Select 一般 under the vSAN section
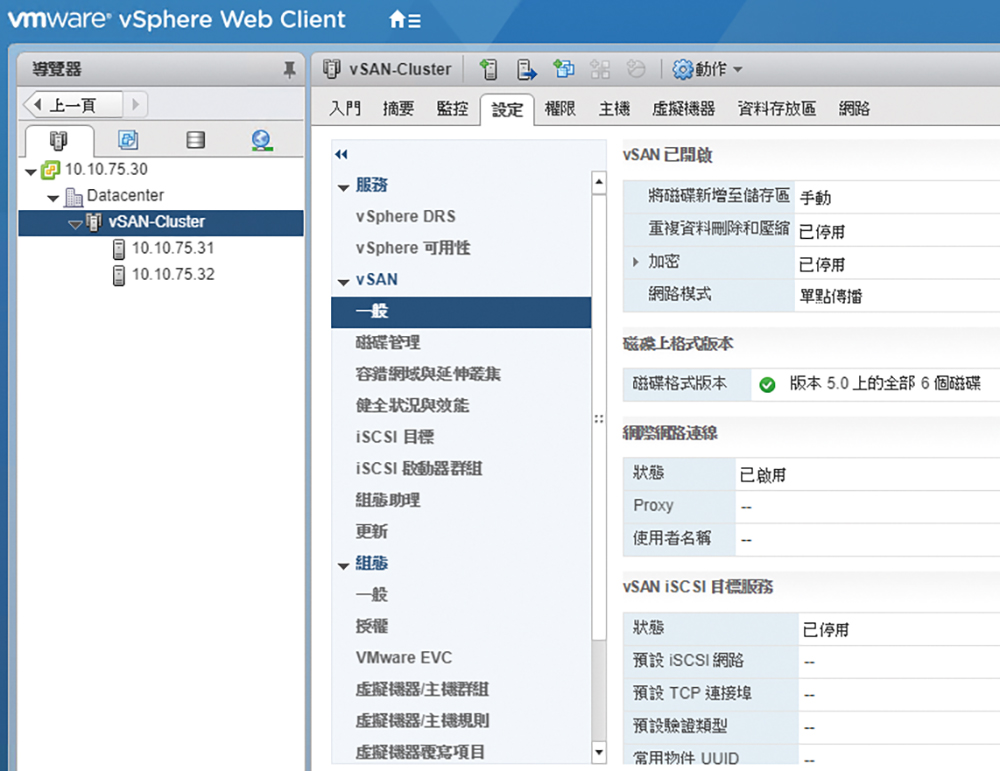The image size is (1000, 771). 461,312
